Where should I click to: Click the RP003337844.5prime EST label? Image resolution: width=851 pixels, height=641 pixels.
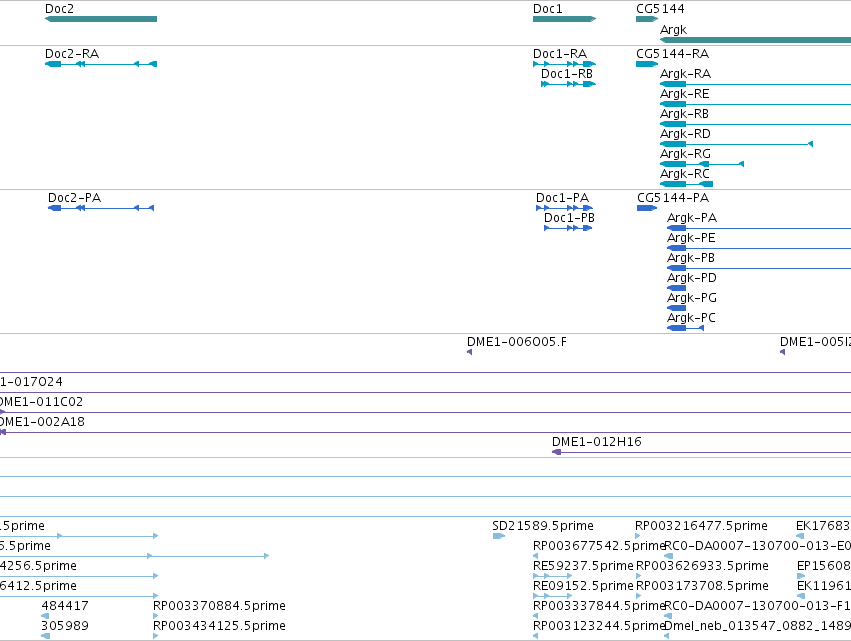click(599, 606)
